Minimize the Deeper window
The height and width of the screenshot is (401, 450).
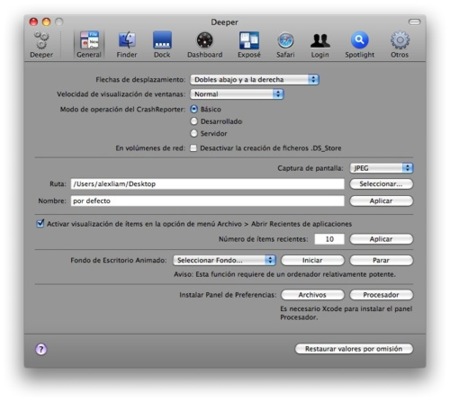tap(46, 22)
